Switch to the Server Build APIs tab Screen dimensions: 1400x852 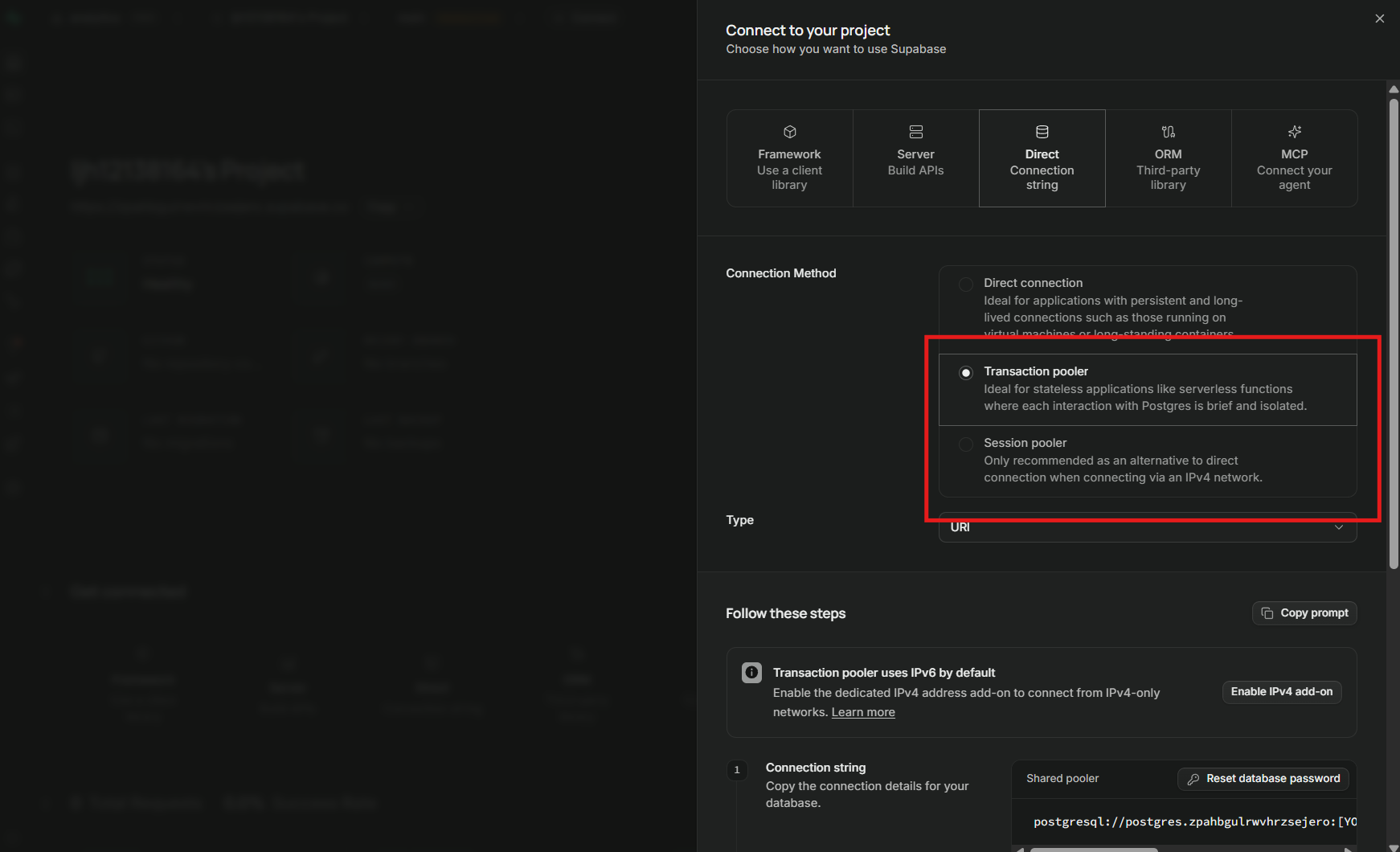click(916, 158)
